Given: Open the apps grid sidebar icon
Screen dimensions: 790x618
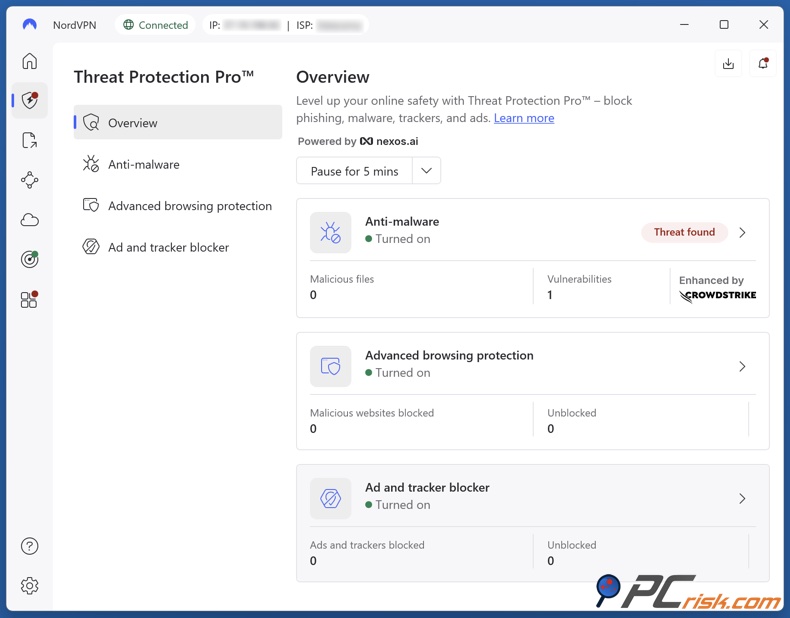Looking at the screenshot, I should [x=29, y=300].
